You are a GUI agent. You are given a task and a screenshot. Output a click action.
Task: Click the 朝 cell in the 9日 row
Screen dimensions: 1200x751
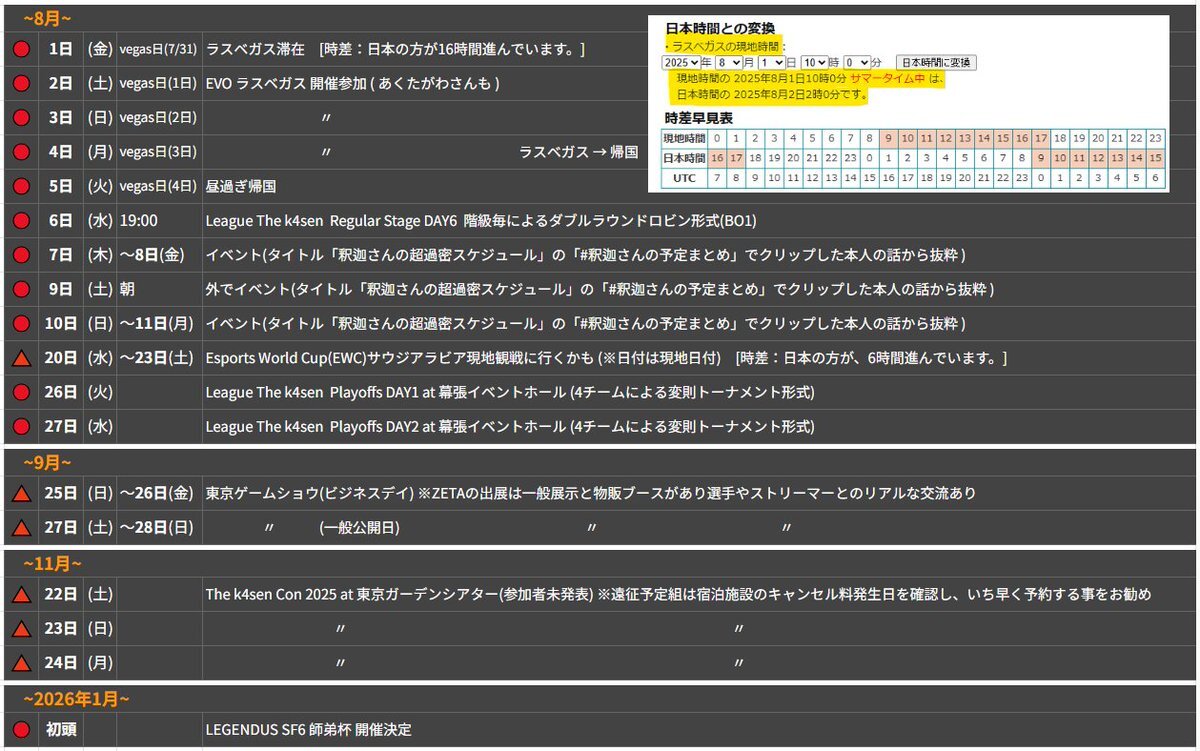pyautogui.click(x=159, y=290)
